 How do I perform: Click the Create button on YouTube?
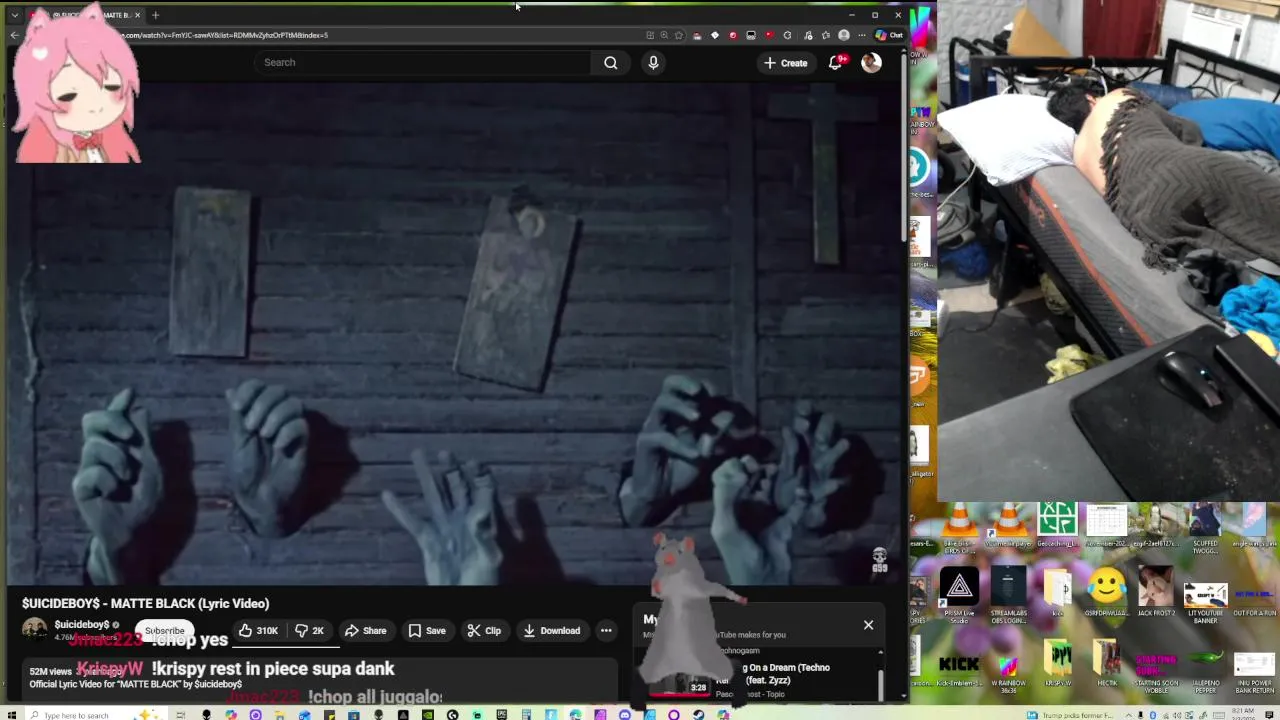(785, 63)
